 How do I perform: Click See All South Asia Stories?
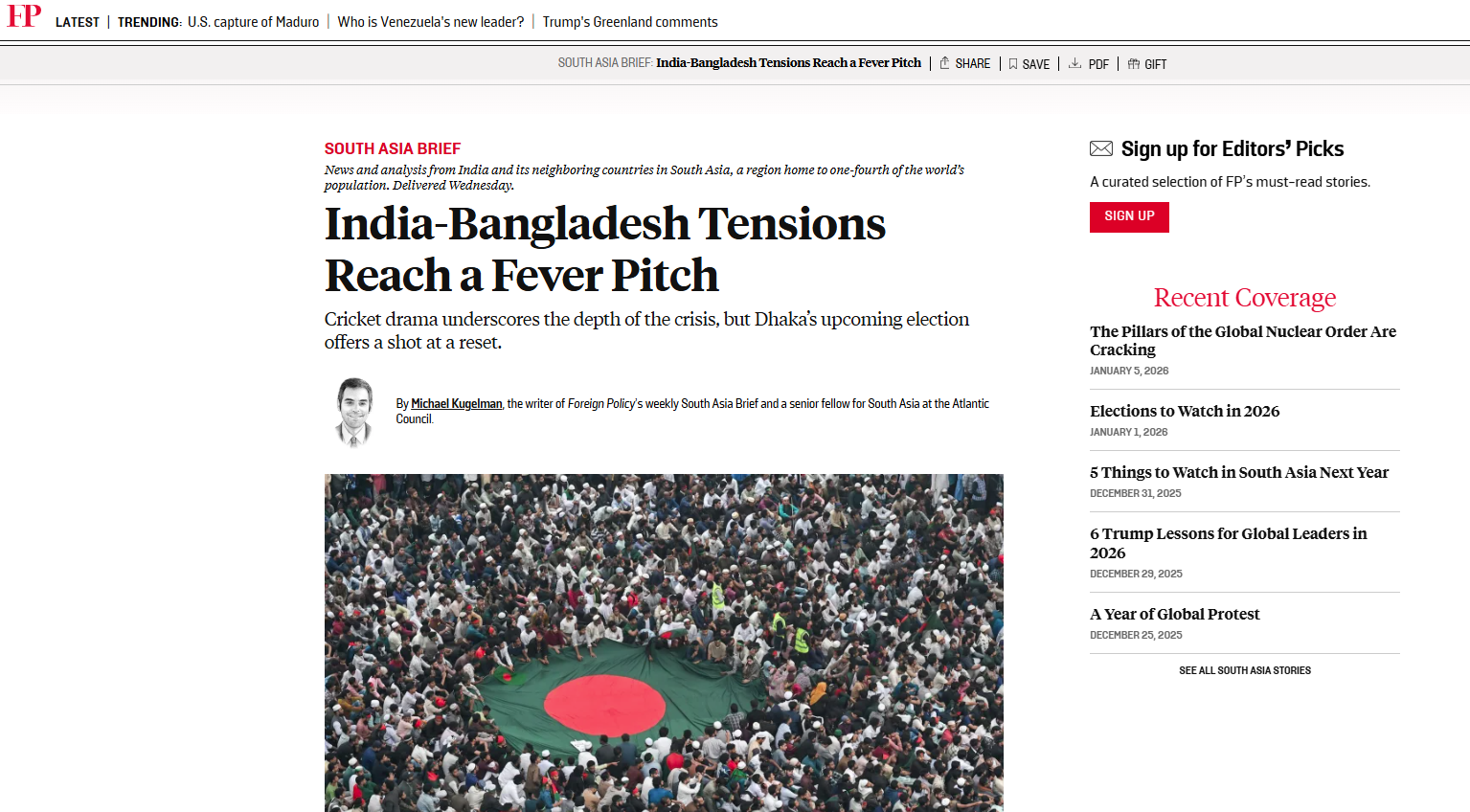pos(1245,670)
